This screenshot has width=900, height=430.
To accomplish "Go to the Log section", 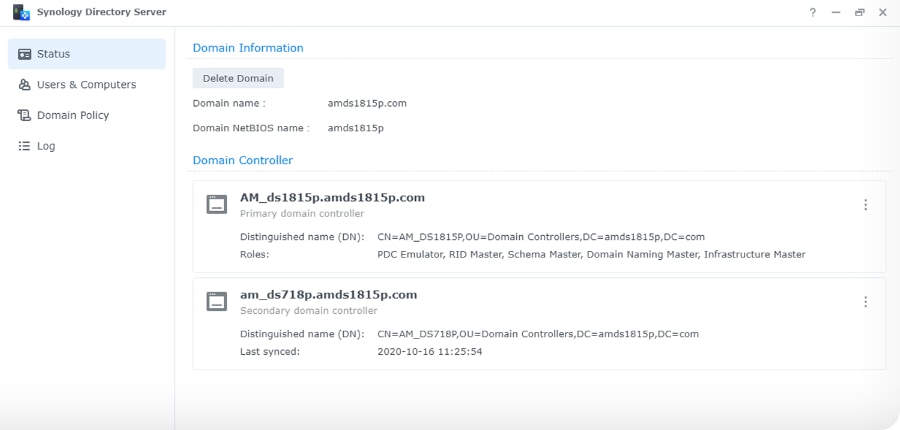I will click(x=46, y=146).
